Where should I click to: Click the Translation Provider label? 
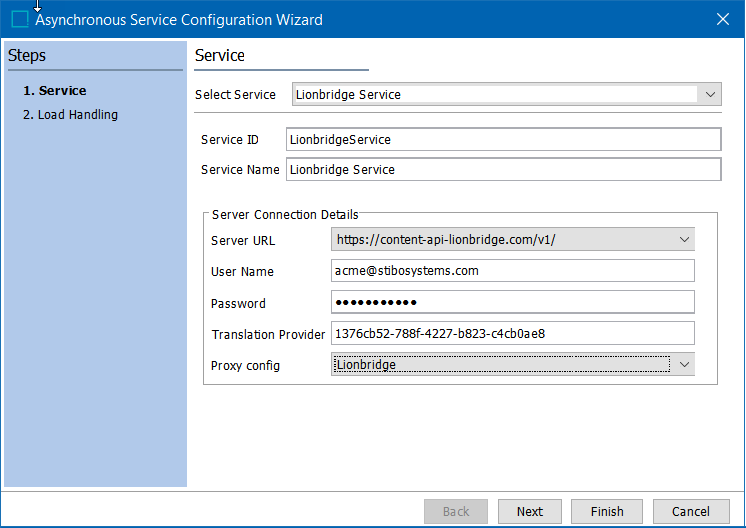268,334
